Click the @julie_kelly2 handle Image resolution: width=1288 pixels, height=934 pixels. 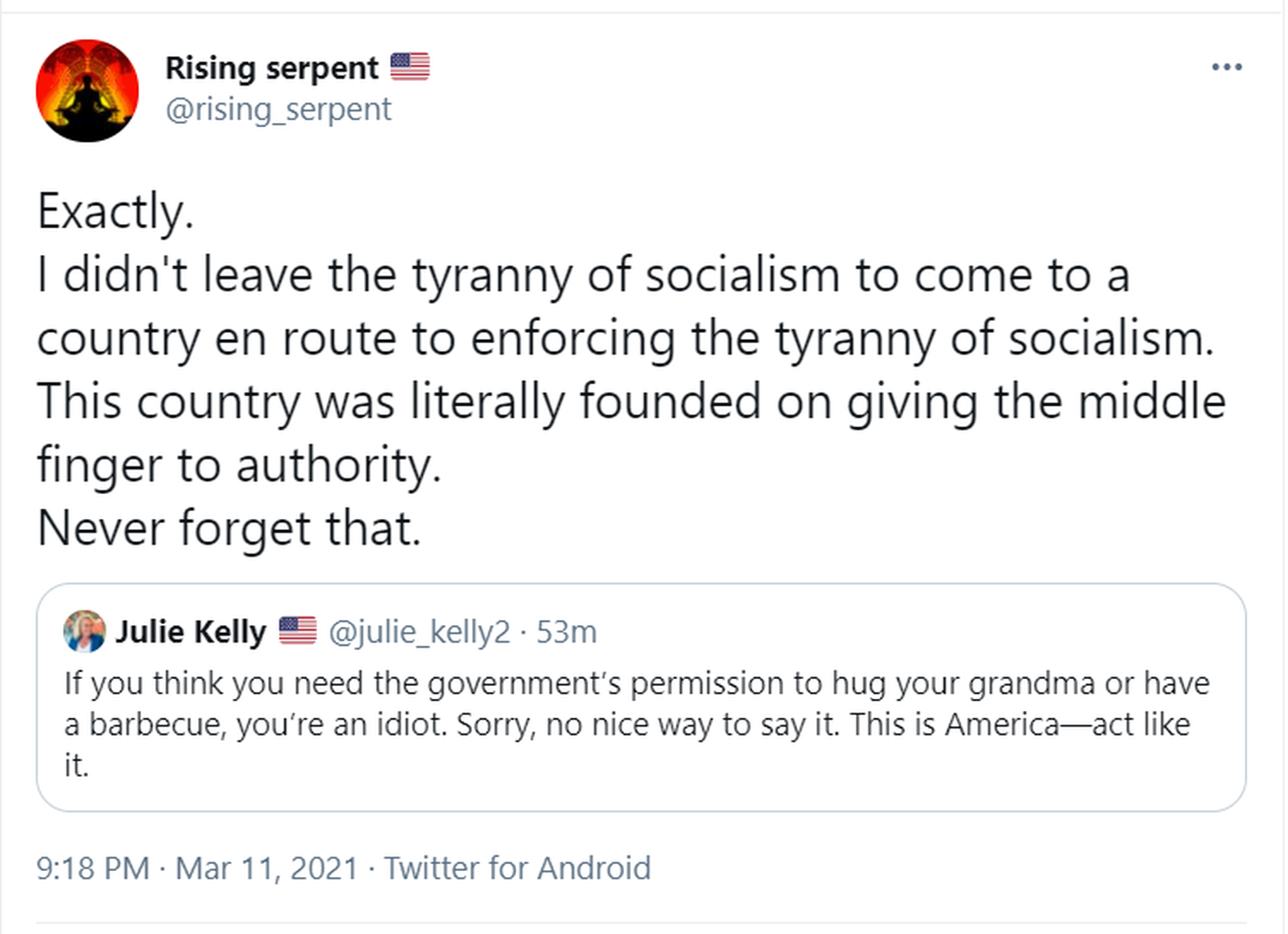pos(419,632)
